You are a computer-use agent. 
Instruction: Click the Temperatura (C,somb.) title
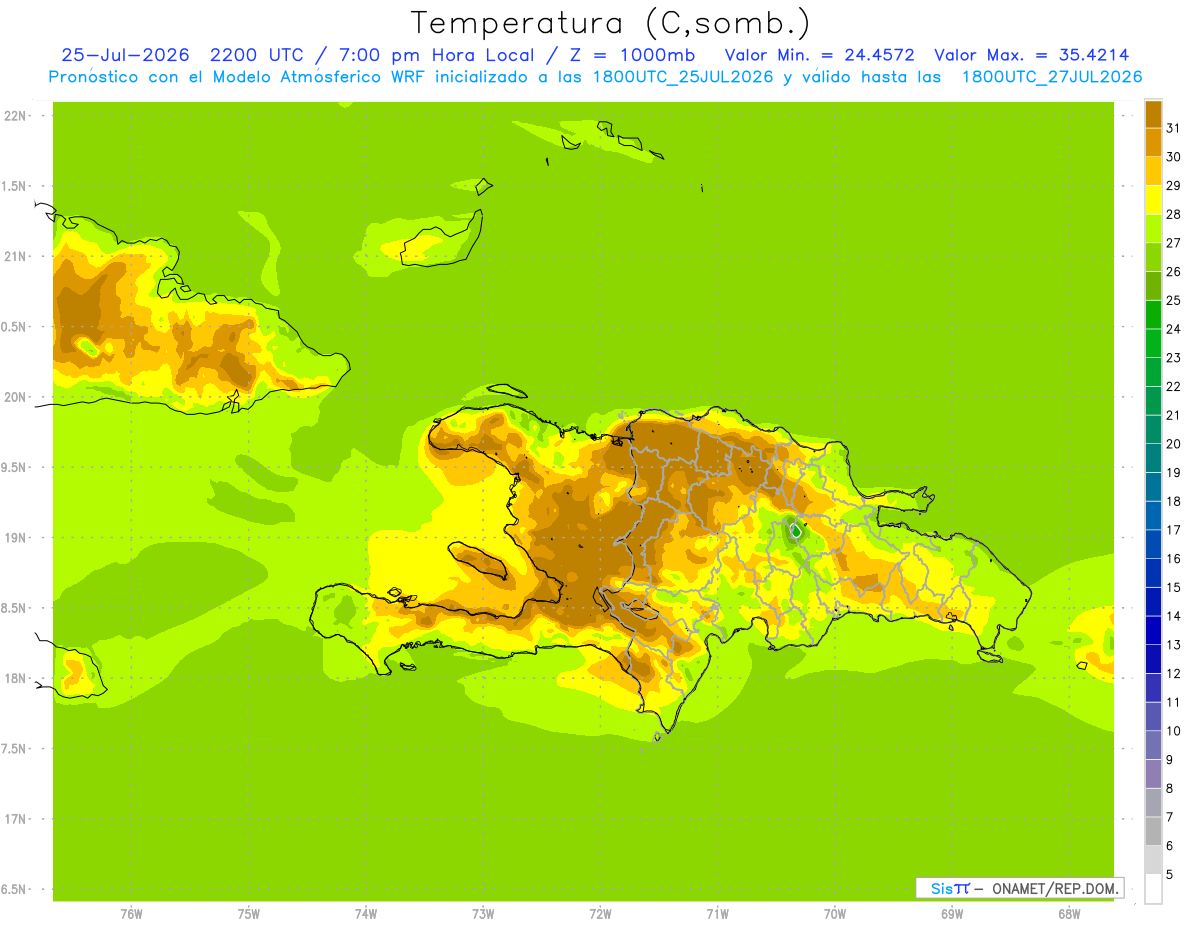click(x=610, y=23)
